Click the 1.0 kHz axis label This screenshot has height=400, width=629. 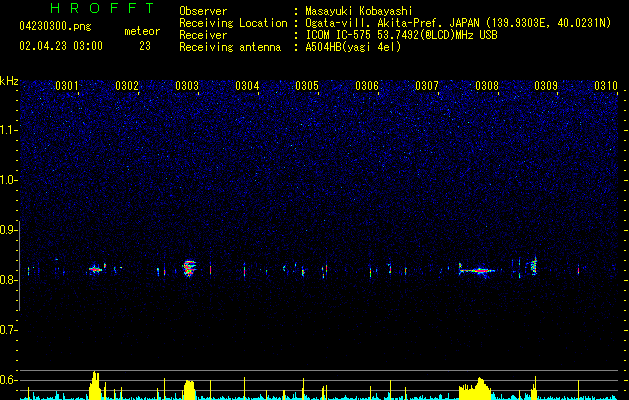click(x=8, y=180)
